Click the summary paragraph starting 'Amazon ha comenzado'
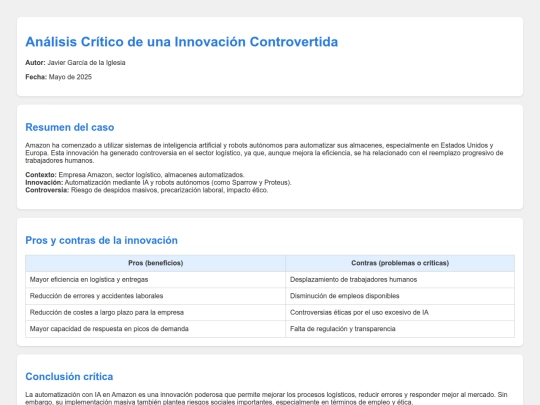This screenshot has width=540, height=405. tap(264, 153)
